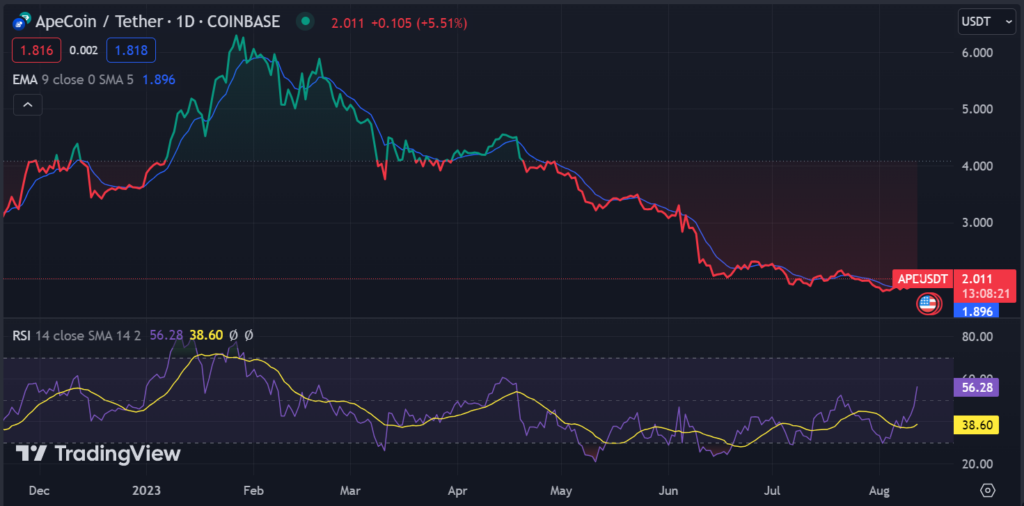Image resolution: width=1024 pixels, height=506 pixels.
Task: Click the green market status indicator
Action: pyautogui.click(x=305, y=22)
